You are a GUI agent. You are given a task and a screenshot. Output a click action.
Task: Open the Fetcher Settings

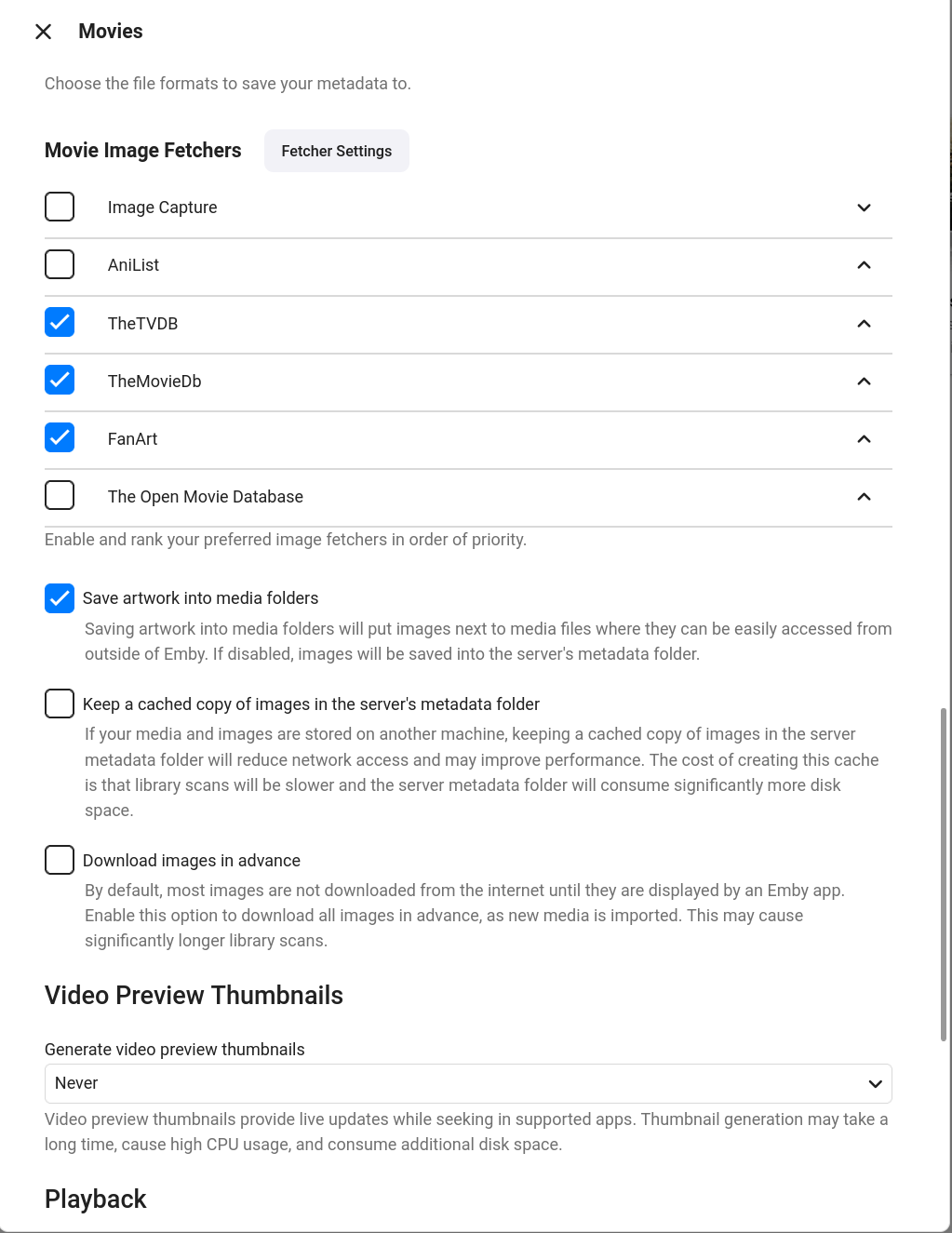[x=336, y=151]
